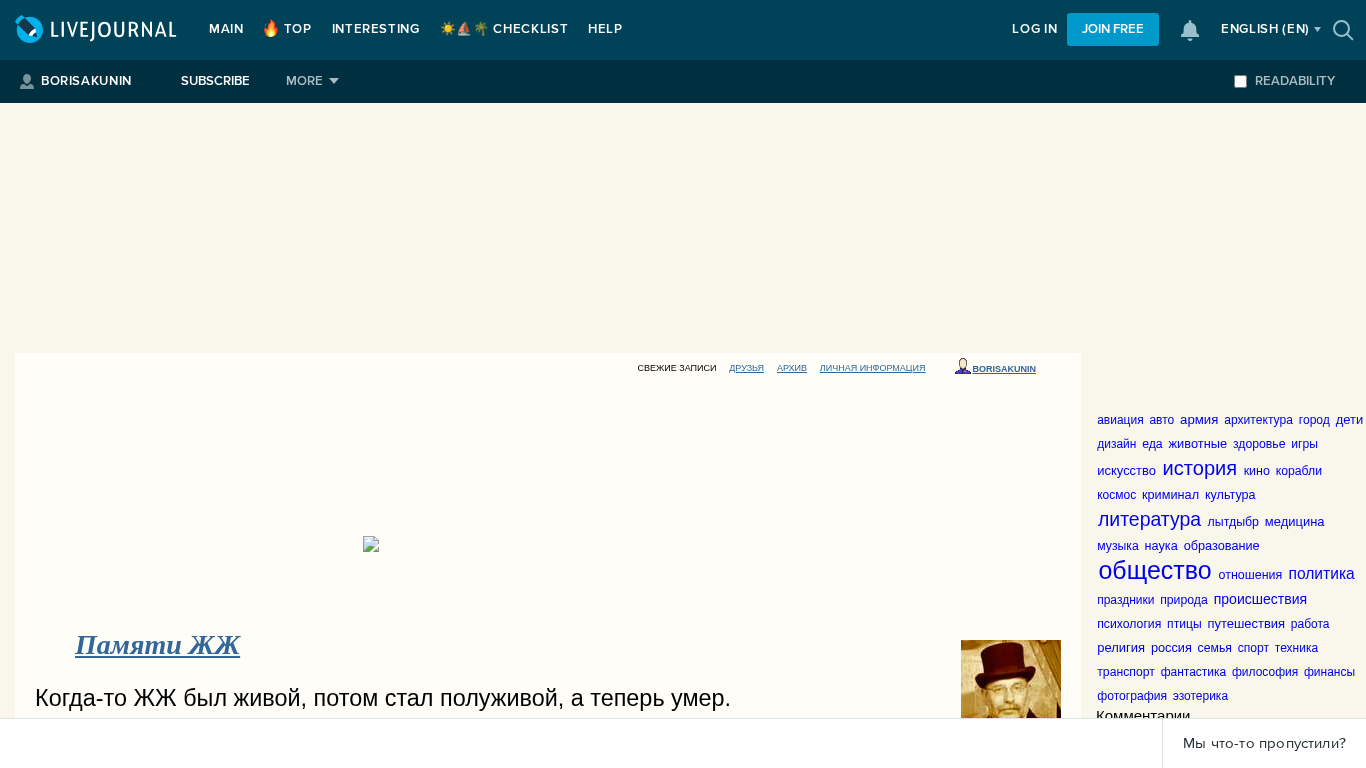1366x768 pixels.
Task: Select the авиация tag
Action: 1120,420
